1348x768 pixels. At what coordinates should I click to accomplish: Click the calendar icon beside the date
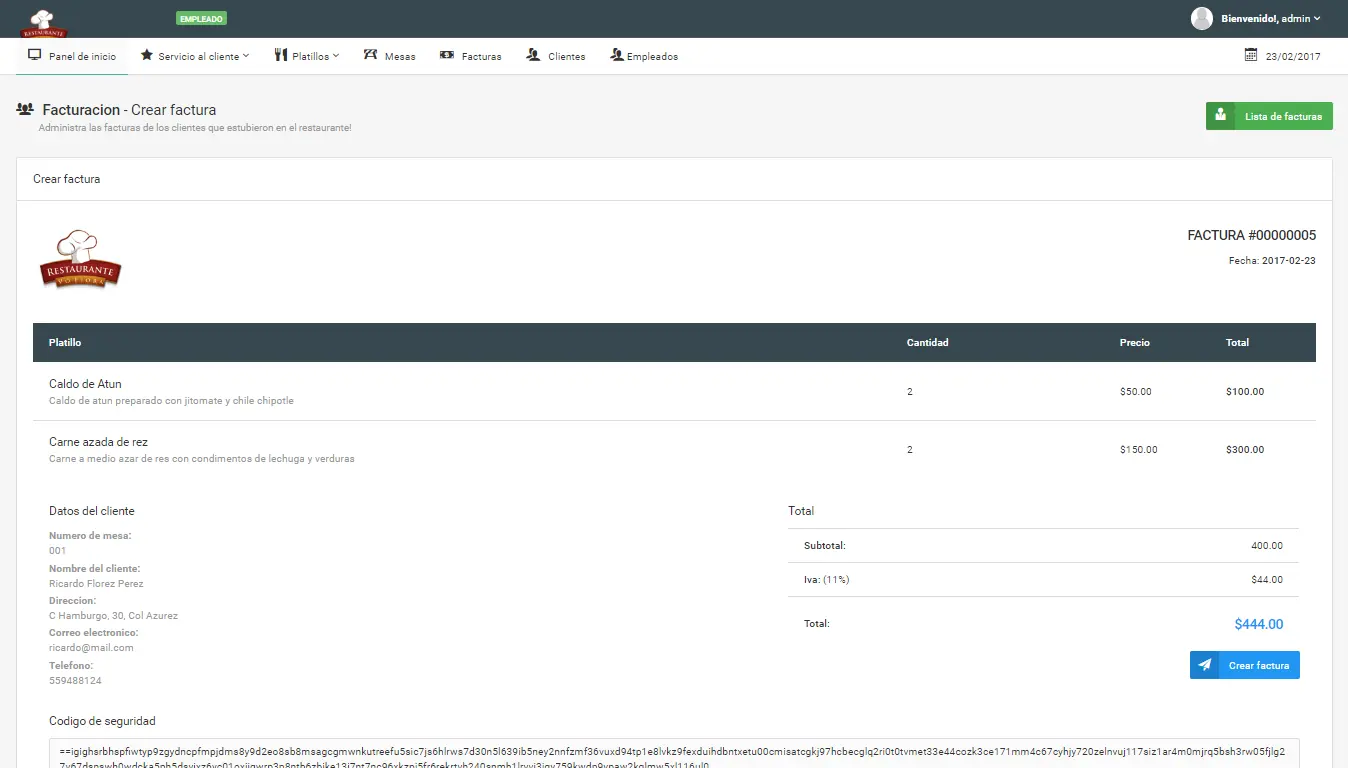[x=1251, y=55]
